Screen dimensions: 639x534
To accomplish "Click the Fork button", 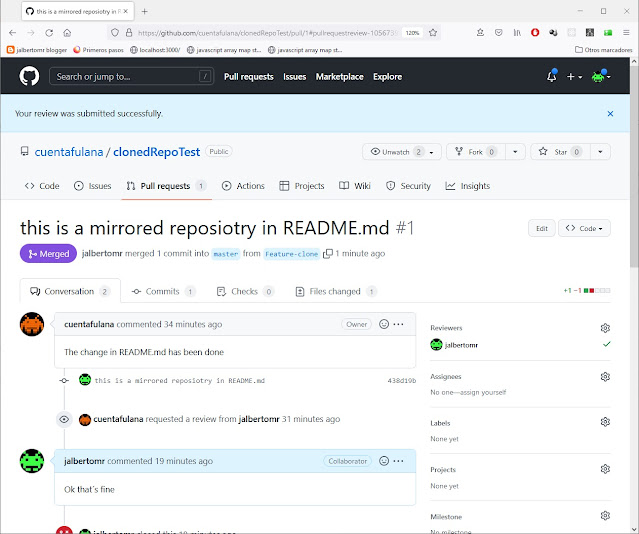I will 476,152.
